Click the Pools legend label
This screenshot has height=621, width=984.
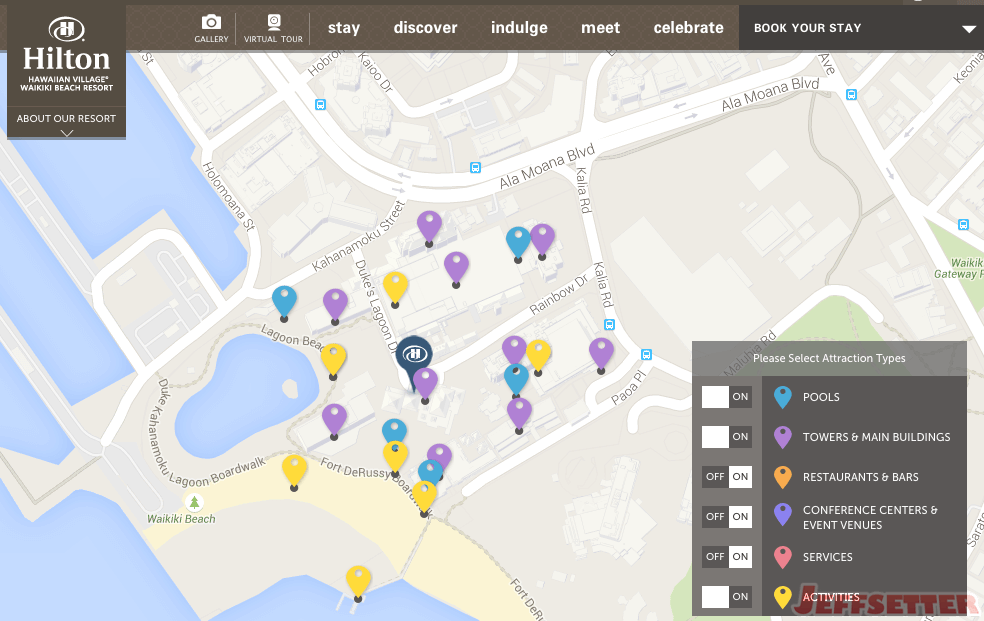[821, 397]
